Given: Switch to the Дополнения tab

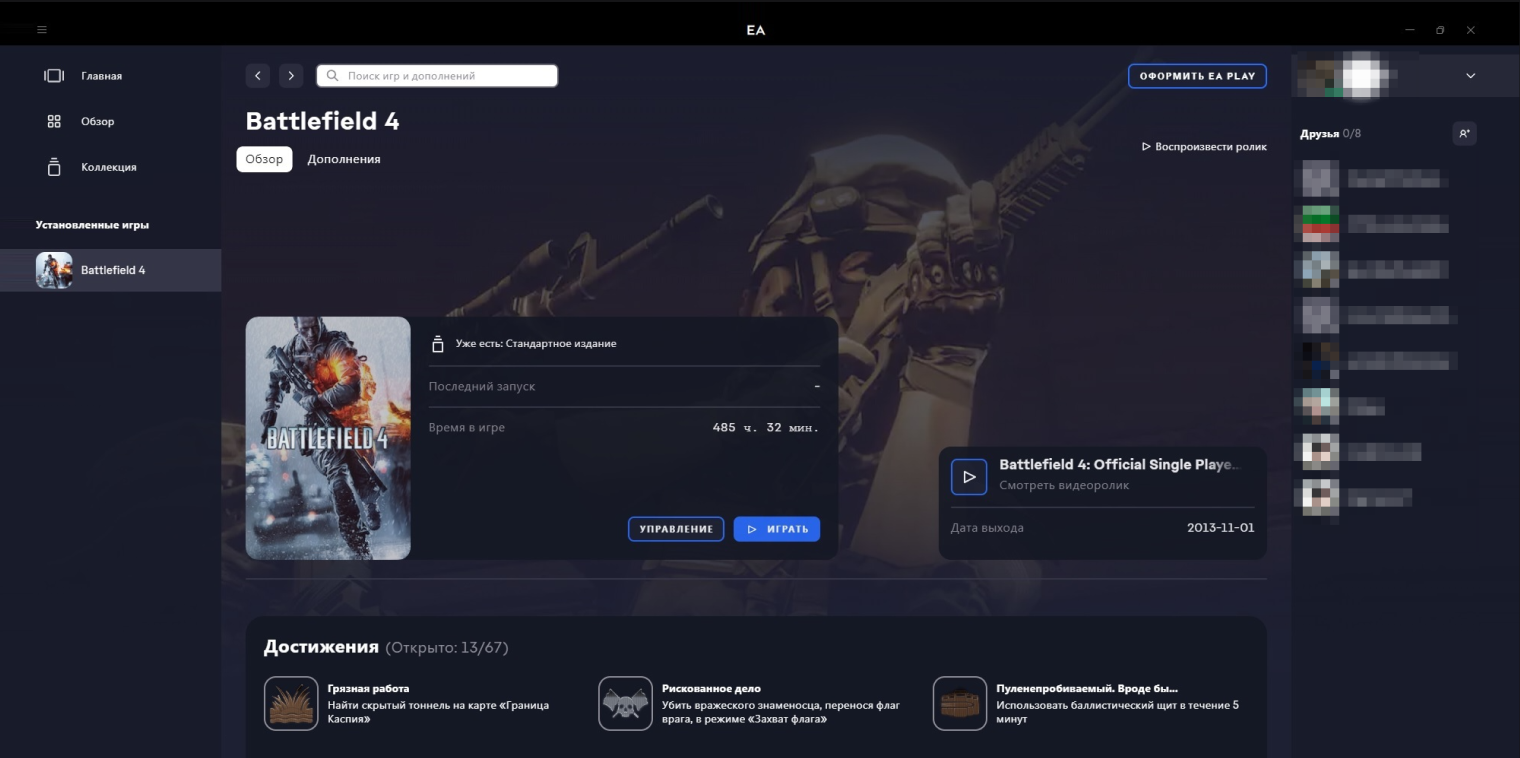Looking at the screenshot, I should [344, 158].
